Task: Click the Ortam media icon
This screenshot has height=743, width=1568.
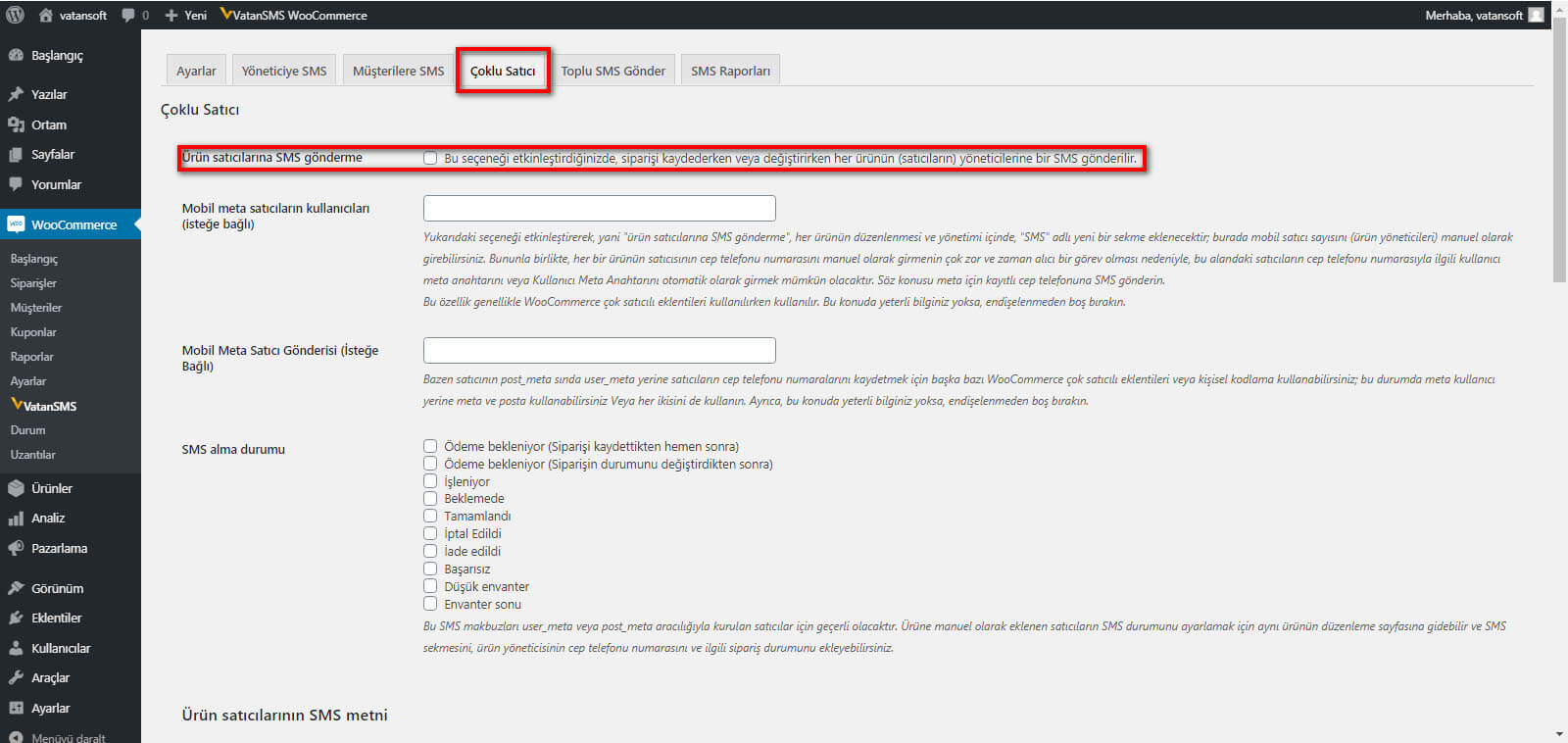Action: [x=16, y=124]
